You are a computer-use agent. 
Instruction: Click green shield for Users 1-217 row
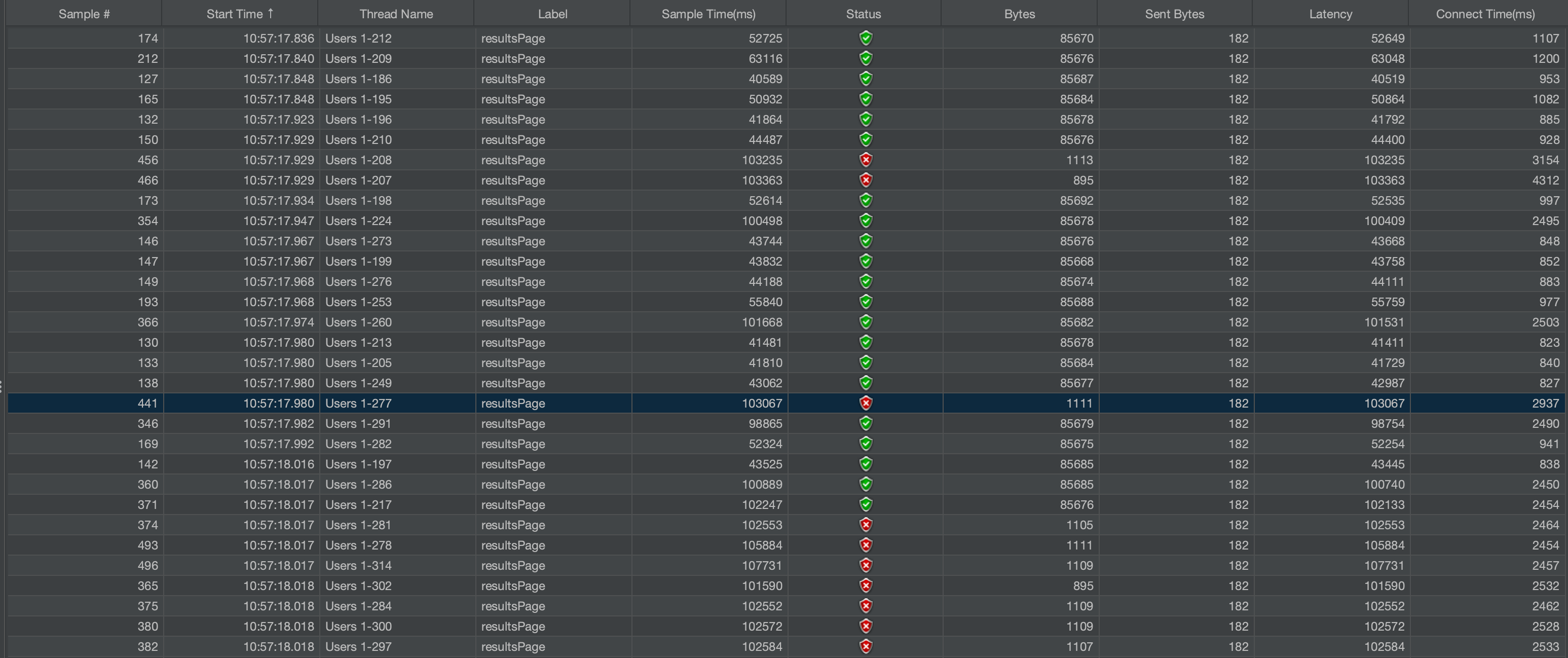pyautogui.click(x=866, y=504)
